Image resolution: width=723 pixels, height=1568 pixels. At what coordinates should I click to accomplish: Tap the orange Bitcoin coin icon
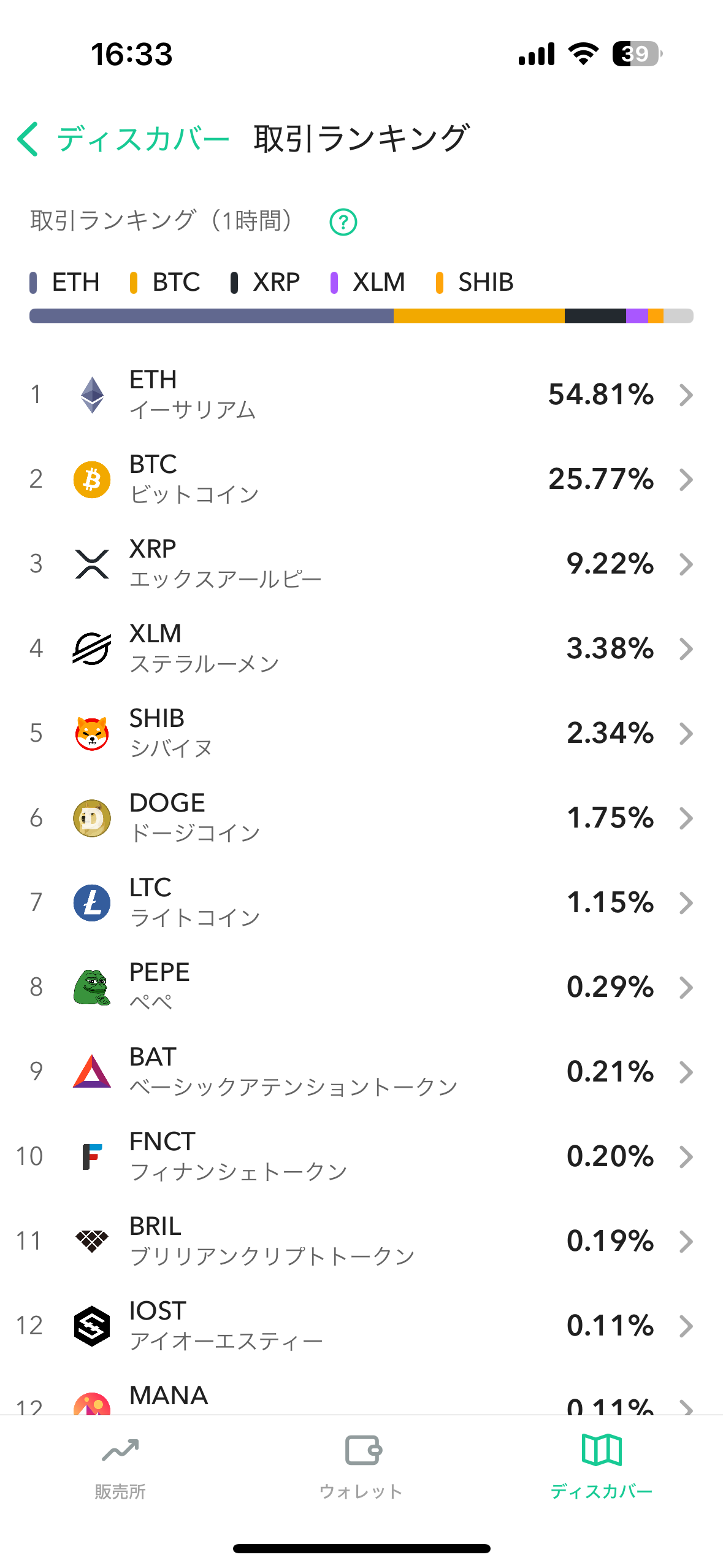(x=92, y=479)
